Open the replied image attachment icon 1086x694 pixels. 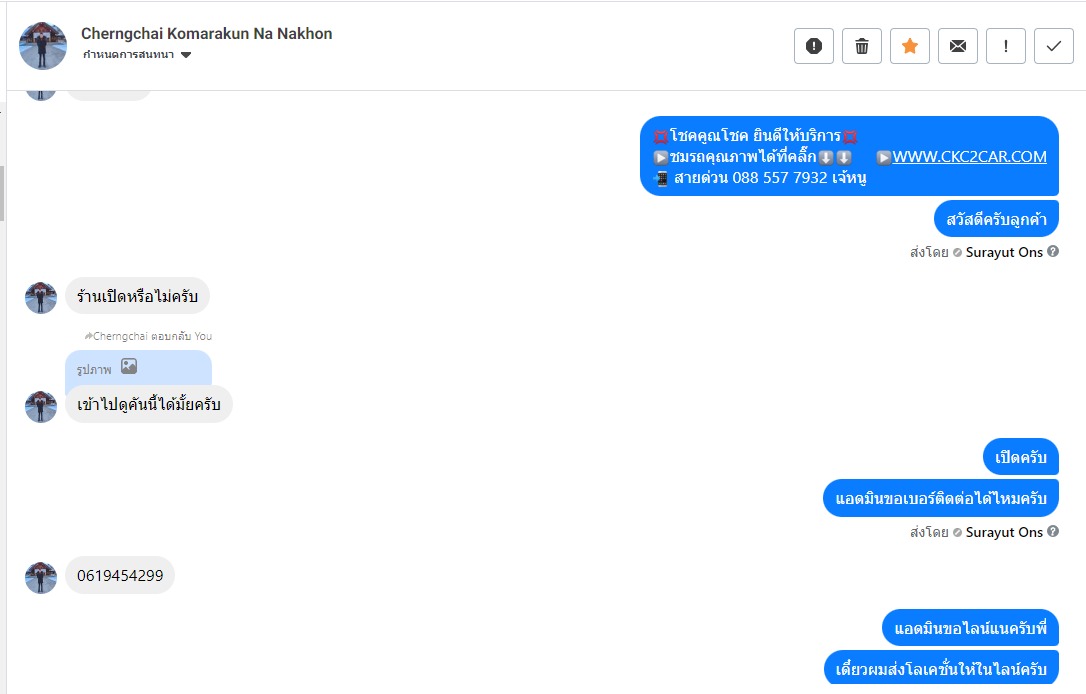pos(129,366)
